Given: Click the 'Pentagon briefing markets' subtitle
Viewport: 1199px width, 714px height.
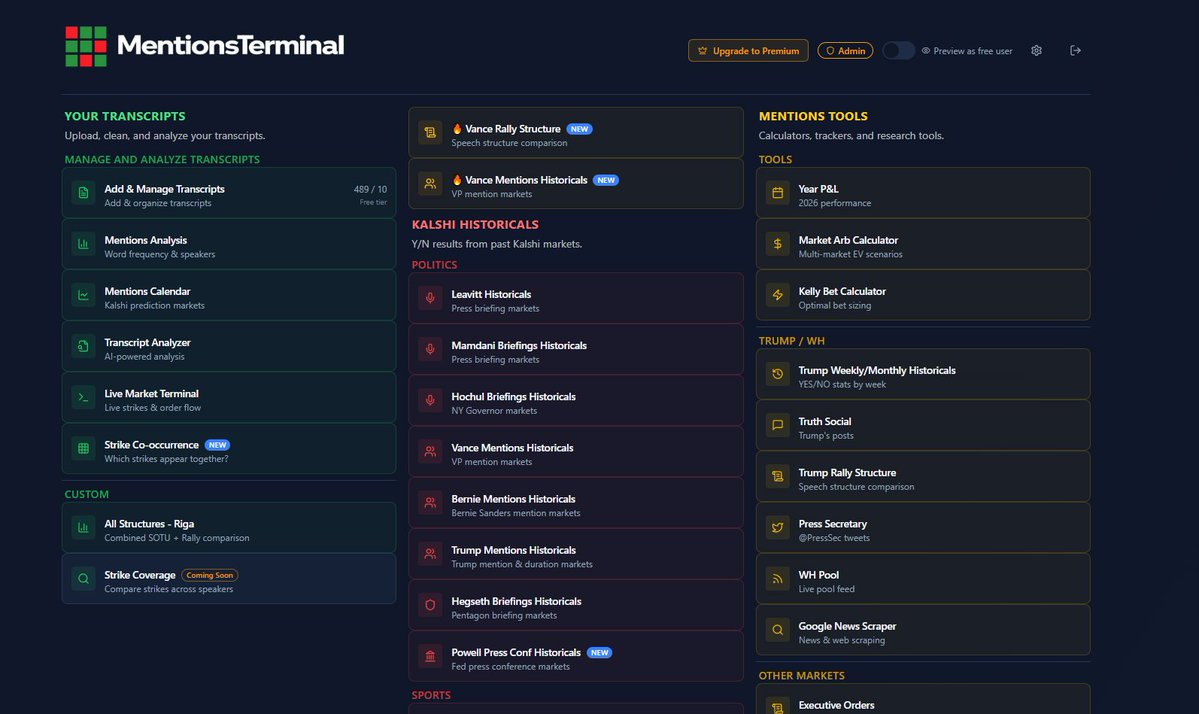Looking at the screenshot, I should 504,615.
